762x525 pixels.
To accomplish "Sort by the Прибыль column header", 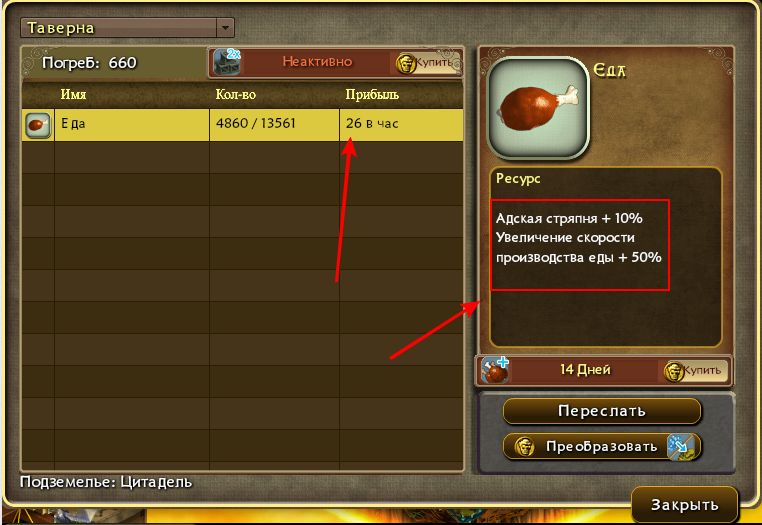I will click(x=372, y=94).
